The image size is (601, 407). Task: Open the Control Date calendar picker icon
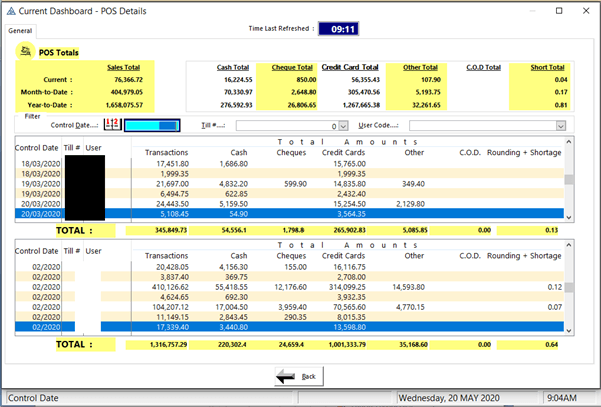(113, 125)
